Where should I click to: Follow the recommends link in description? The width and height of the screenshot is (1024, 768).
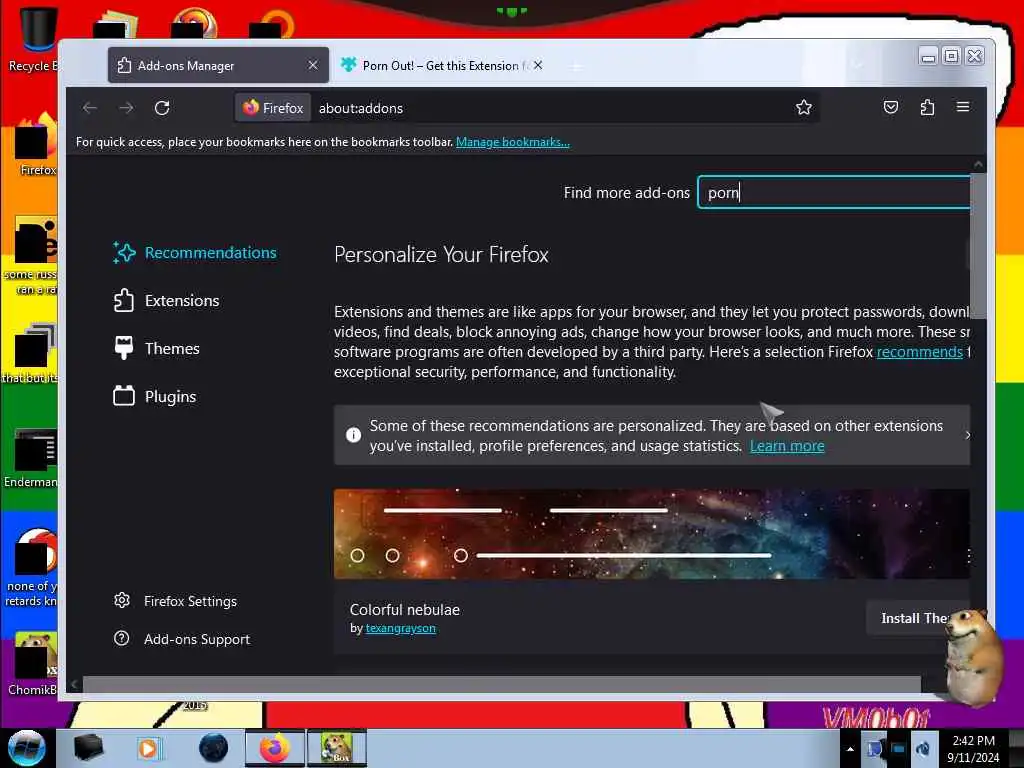tap(920, 352)
